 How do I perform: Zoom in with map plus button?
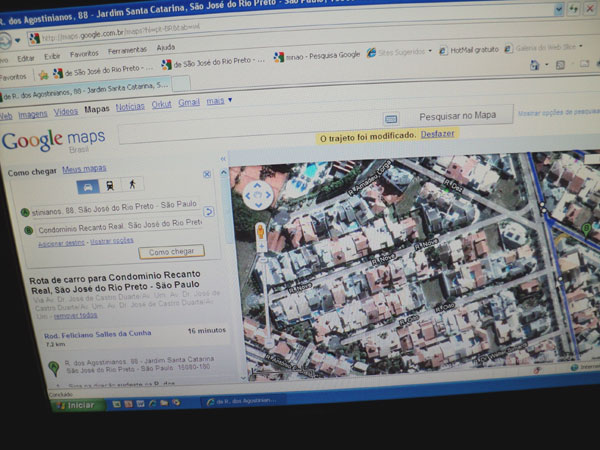[x=262, y=246]
